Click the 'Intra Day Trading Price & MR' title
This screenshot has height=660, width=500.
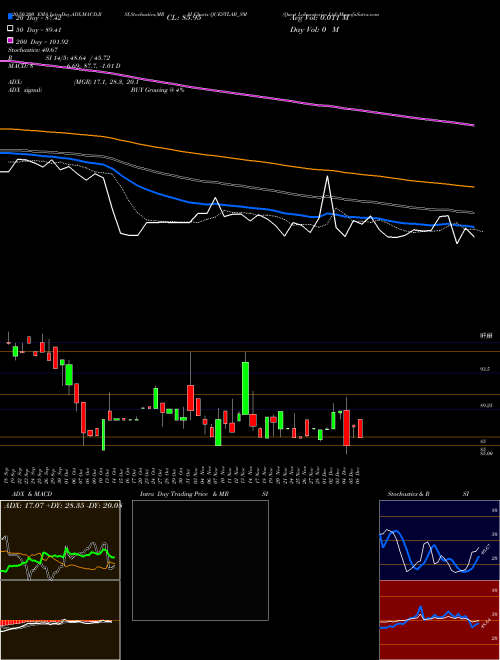184,494
